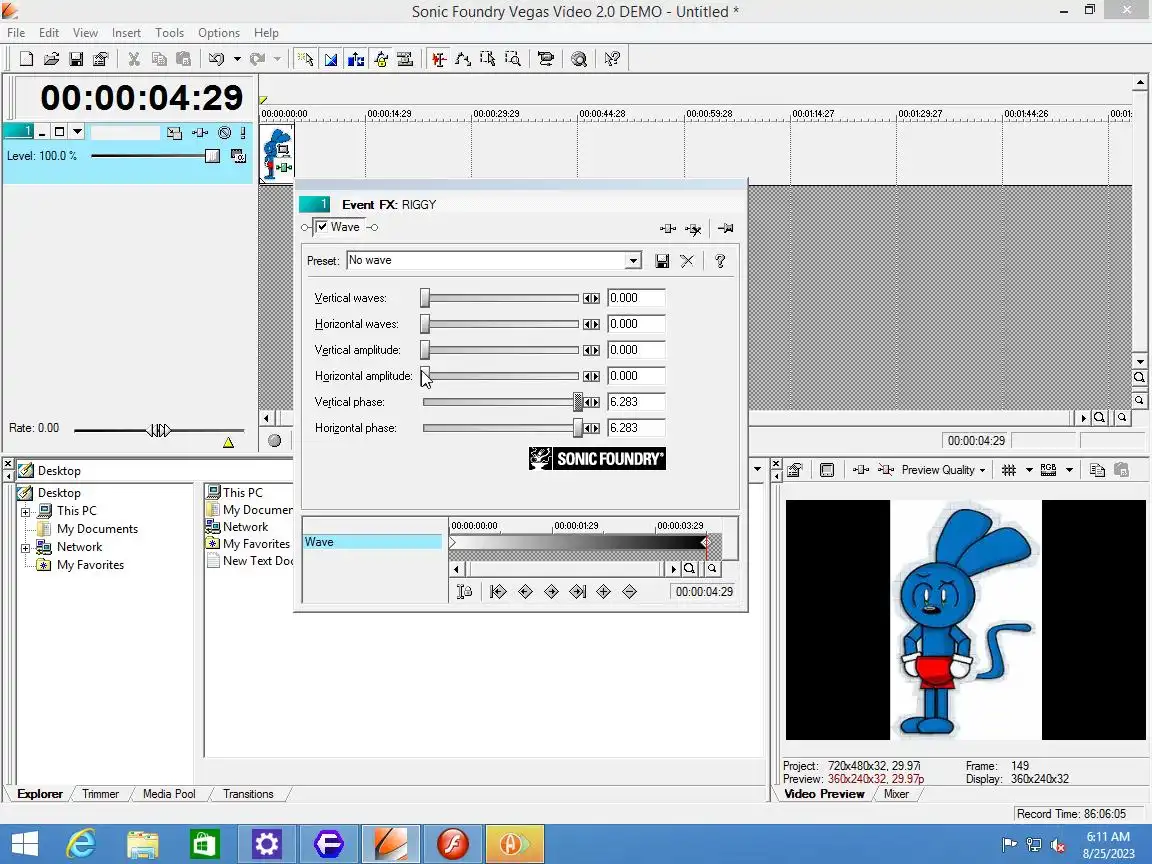
Task: Go to previous keyframe button
Action: pyautogui.click(x=525, y=591)
